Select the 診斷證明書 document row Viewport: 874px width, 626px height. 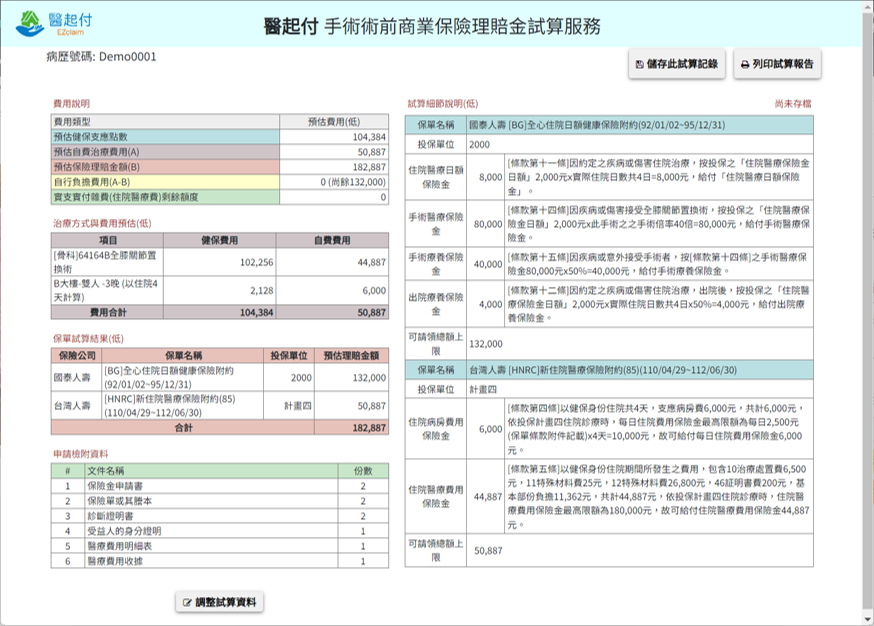(219, 515)
